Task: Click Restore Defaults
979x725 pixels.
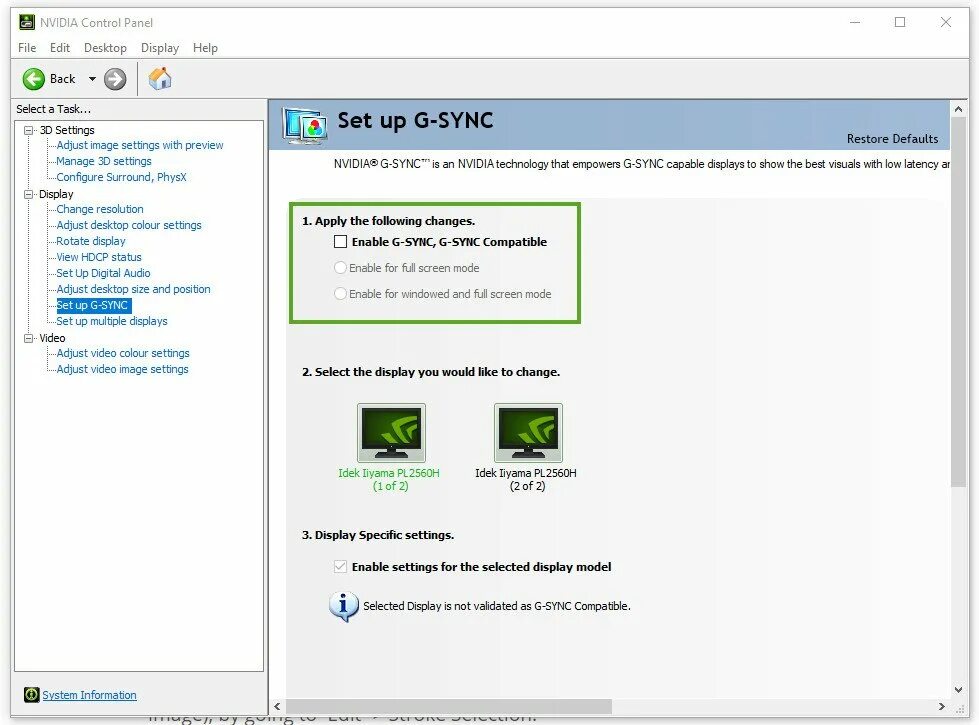Action: coord(892,139)
